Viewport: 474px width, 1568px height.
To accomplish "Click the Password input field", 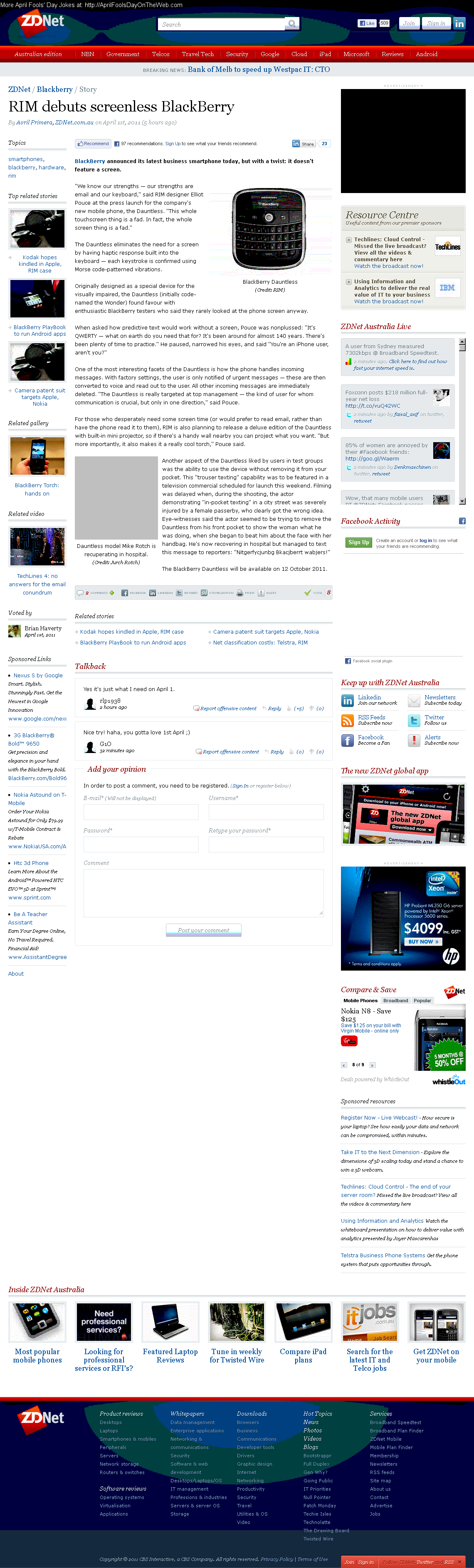I will [141, 844].
